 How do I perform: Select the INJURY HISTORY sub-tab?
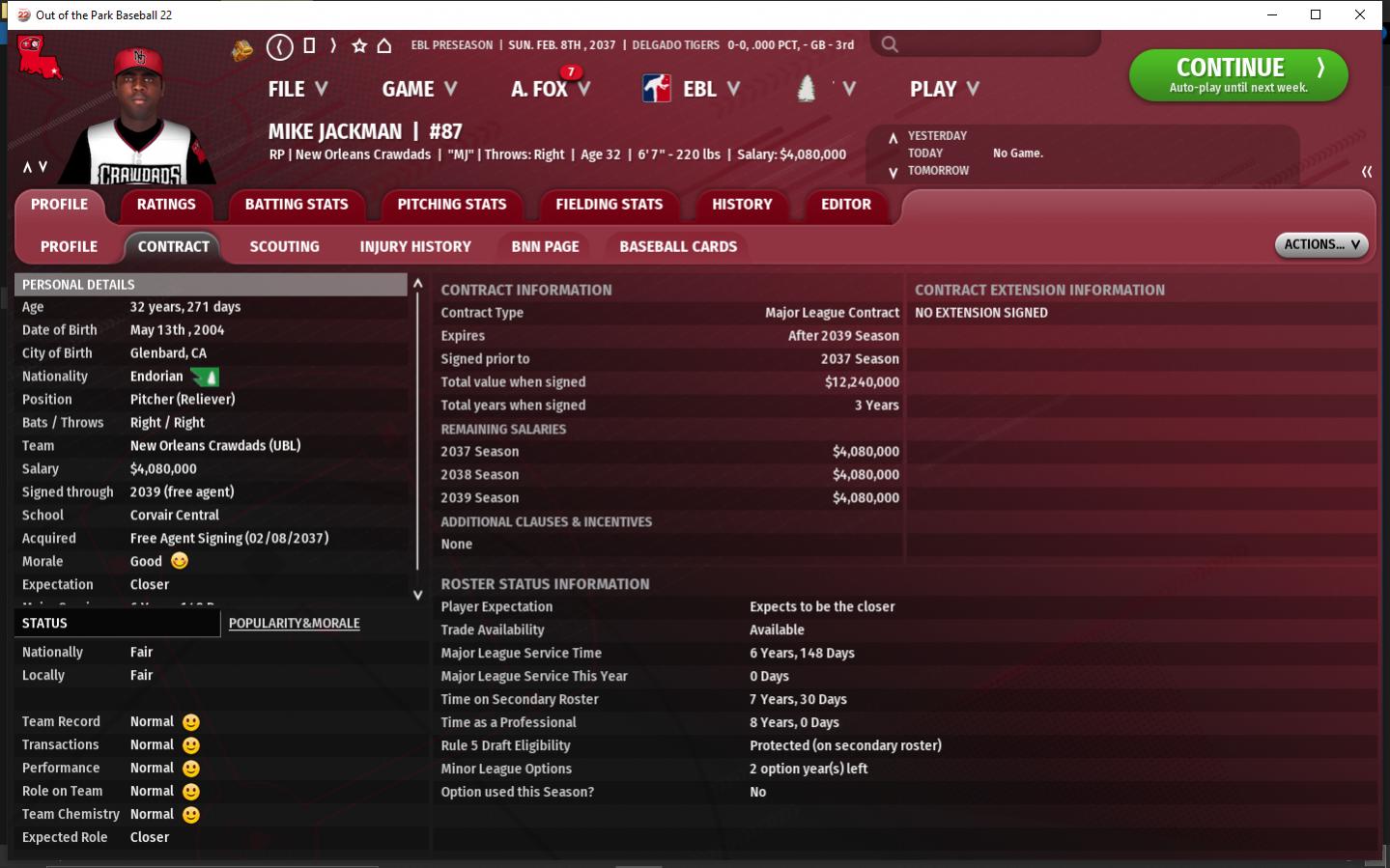click(415, 247)
